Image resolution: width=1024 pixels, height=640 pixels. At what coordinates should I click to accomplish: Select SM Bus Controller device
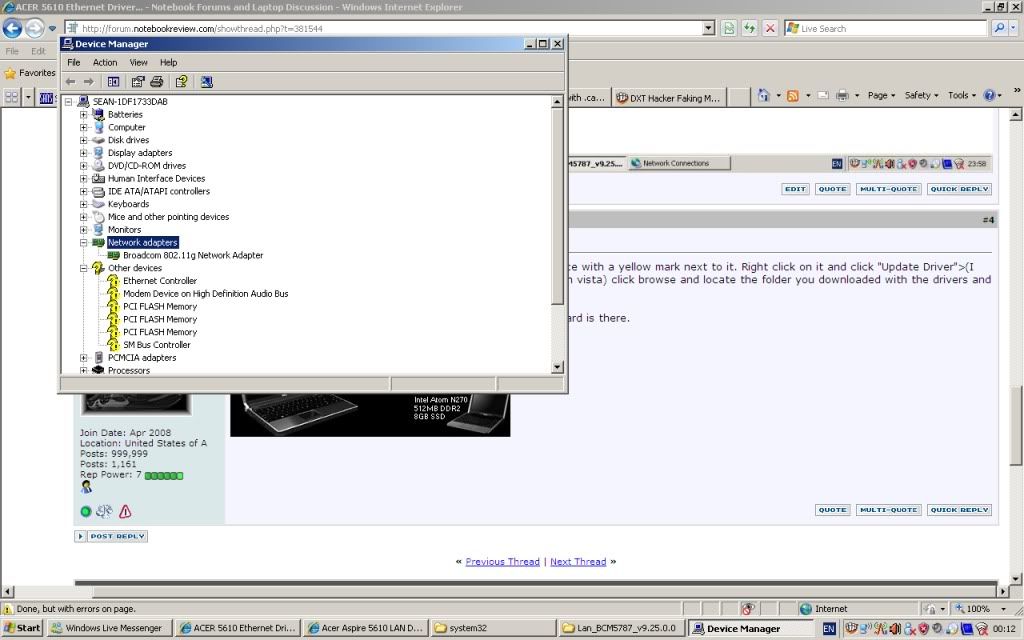tap(157, 345)
